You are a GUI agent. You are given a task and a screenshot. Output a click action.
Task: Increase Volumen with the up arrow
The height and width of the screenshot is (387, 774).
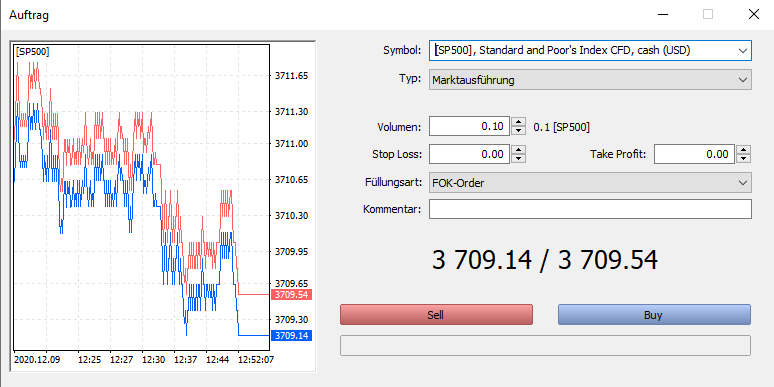point(518,122)
